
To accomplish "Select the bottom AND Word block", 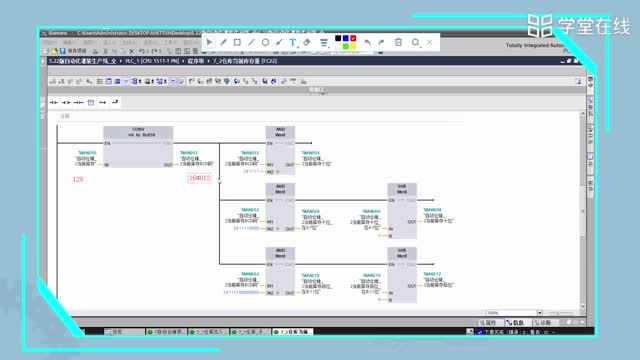I will 280,271.
